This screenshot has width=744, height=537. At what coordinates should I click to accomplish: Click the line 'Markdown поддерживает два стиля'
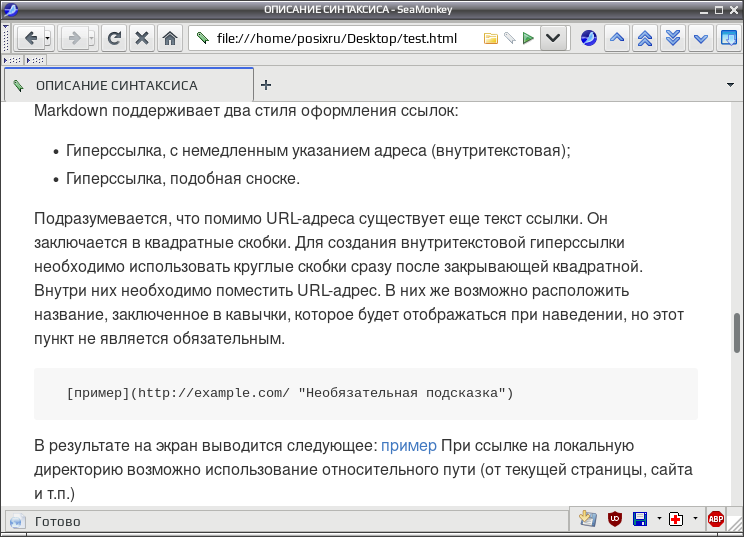(246, 111)
